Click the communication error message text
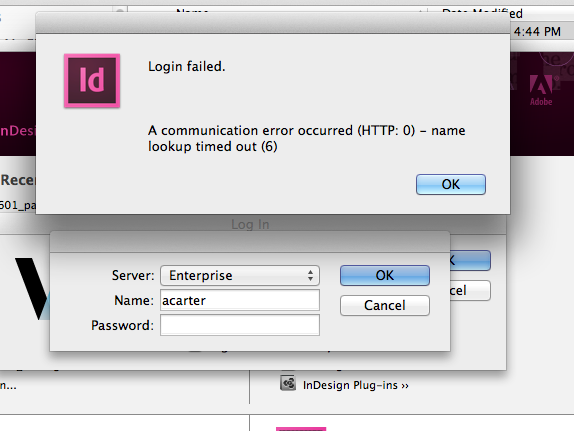This screenshot has width=574, height=431. click(x=306, y=138)
